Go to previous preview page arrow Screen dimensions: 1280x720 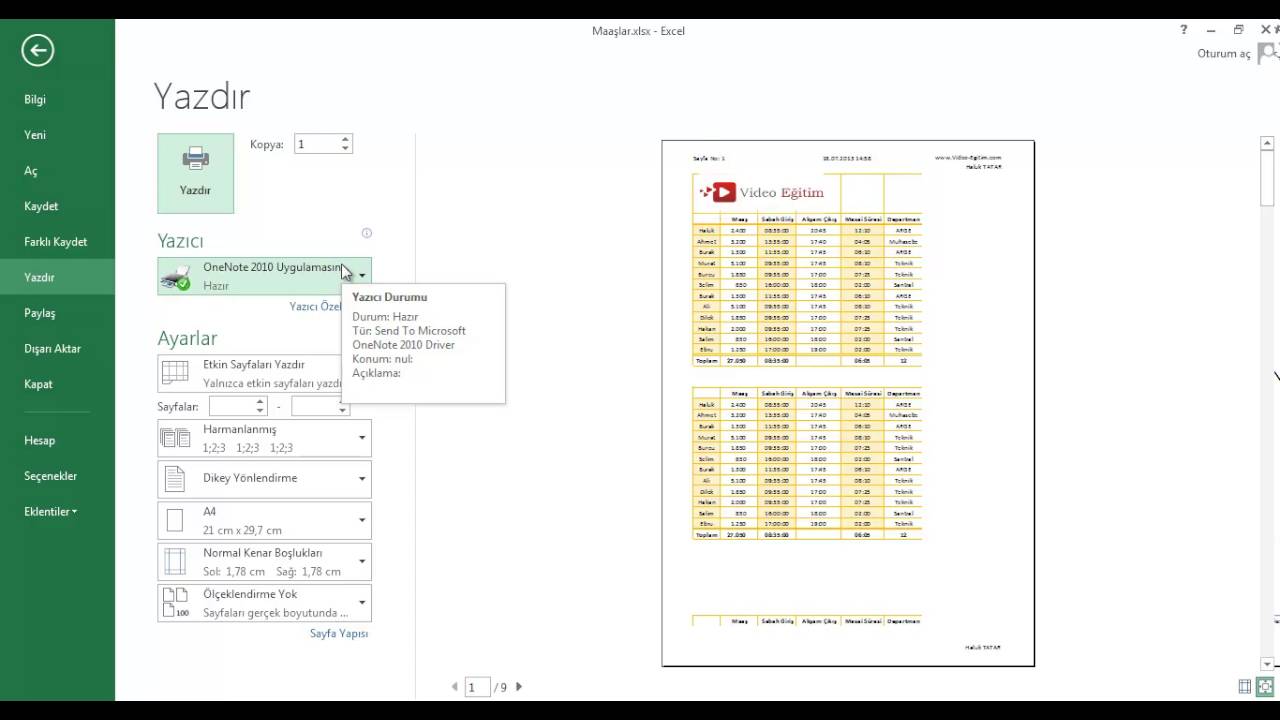[x=455, y=687]
